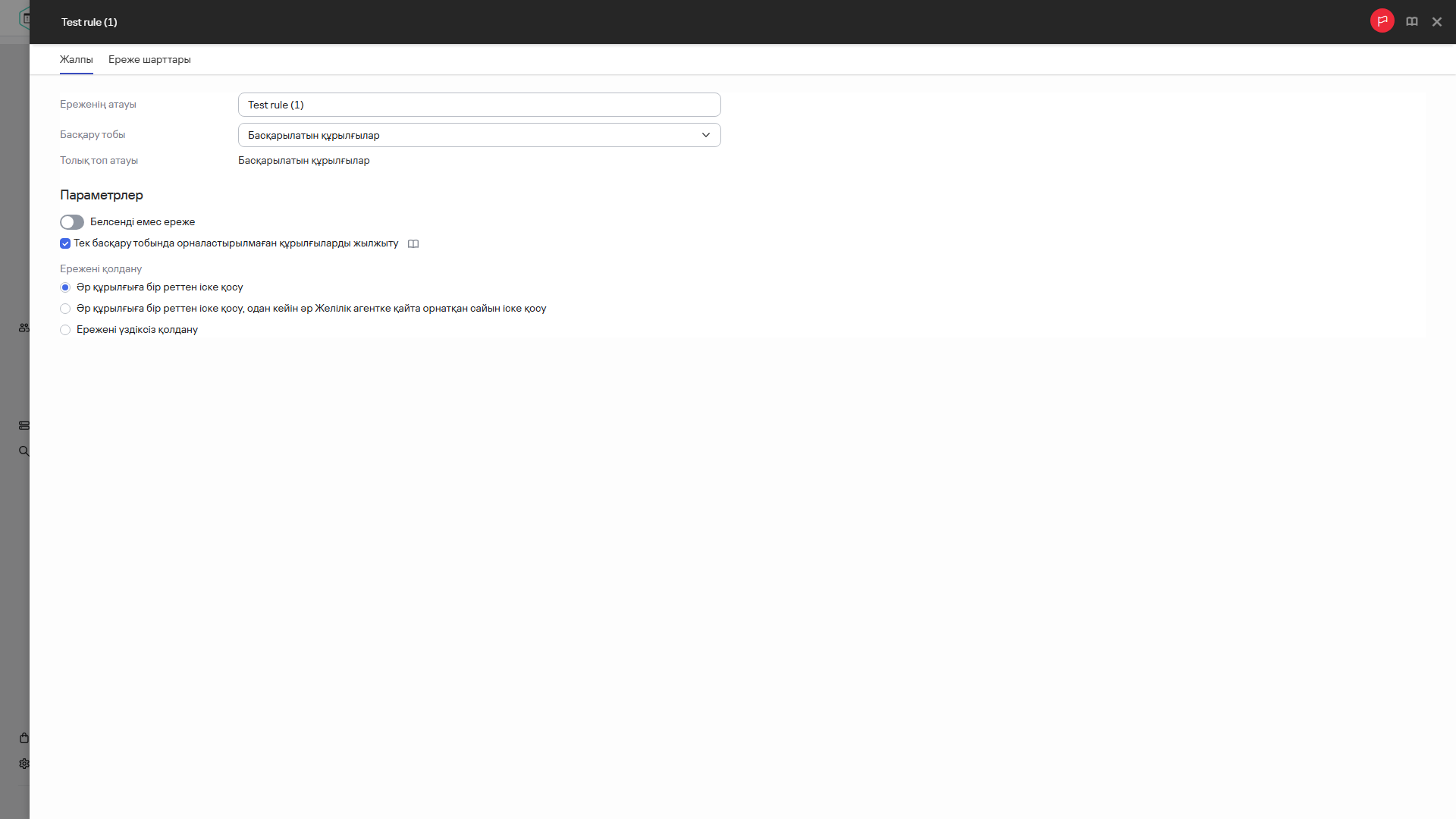
Task: Click the red feedback flag icon
Action: 1382,21
